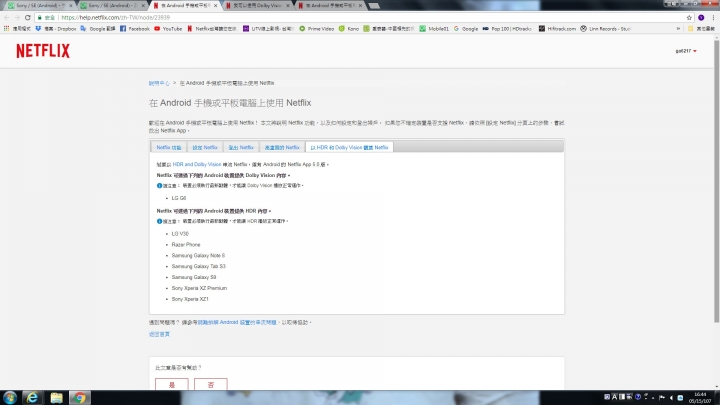
Task: Select the 適當質的 Netflix tab
Action: (x=282, y=147)
